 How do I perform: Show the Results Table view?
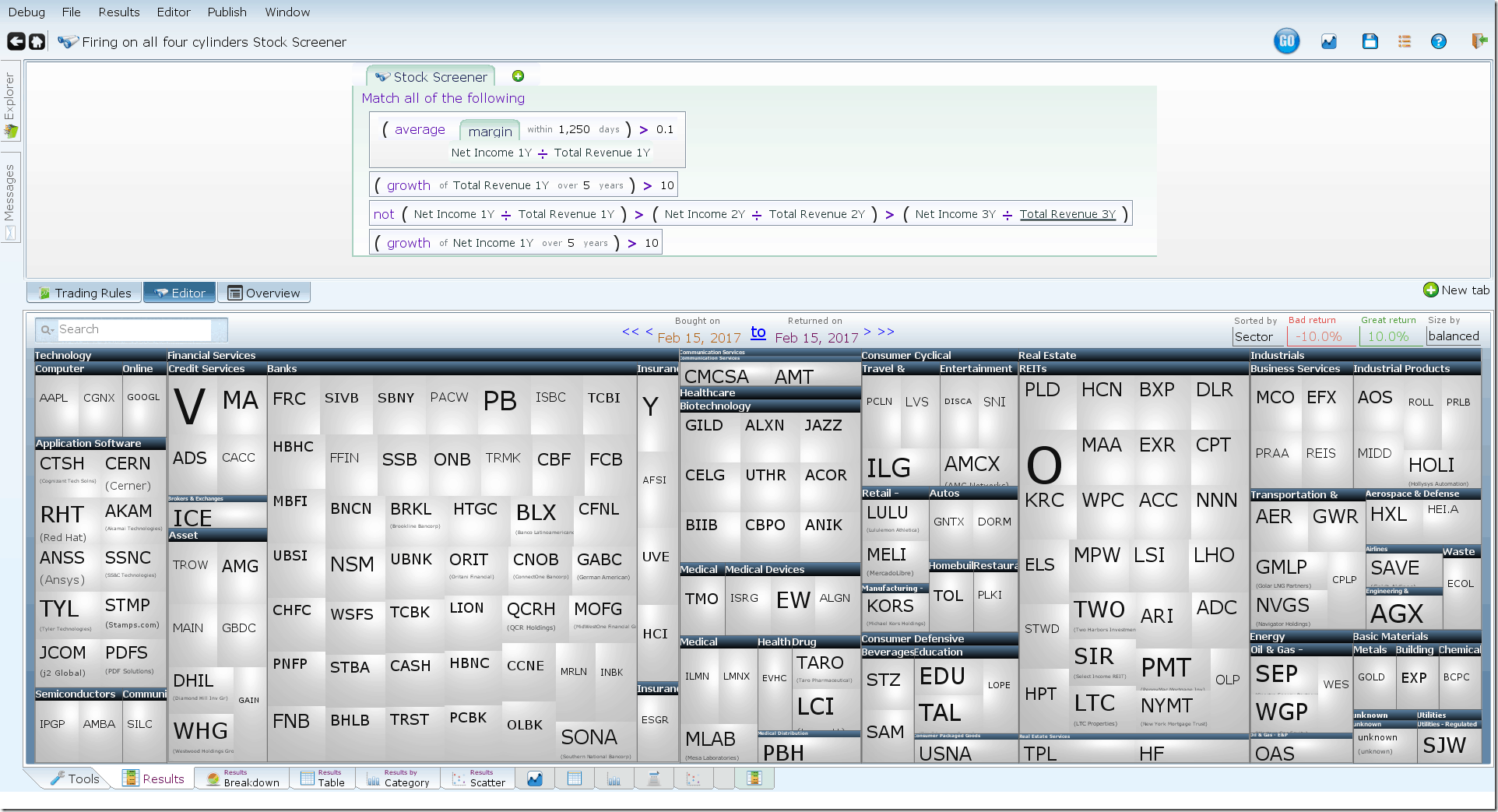point(323,779)
